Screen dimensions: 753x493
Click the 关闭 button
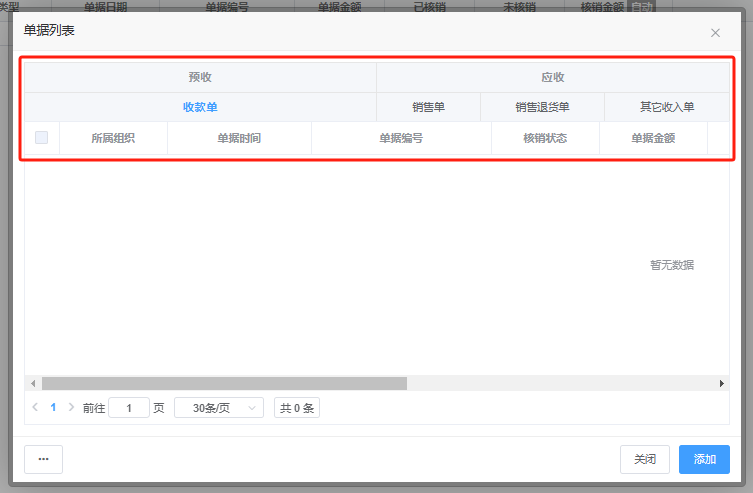pos(645,459)
